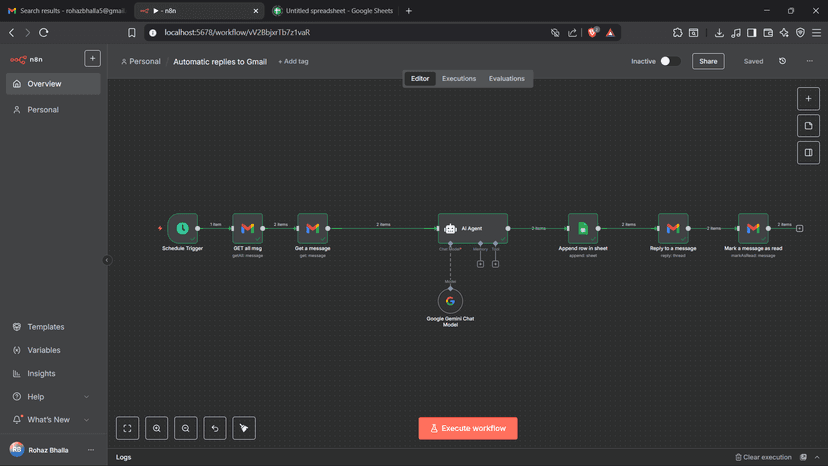Viewport: 828px width, 466px height.
Task: Toggle the Inactive workflow switch
Action: click(x=669, y=61)
